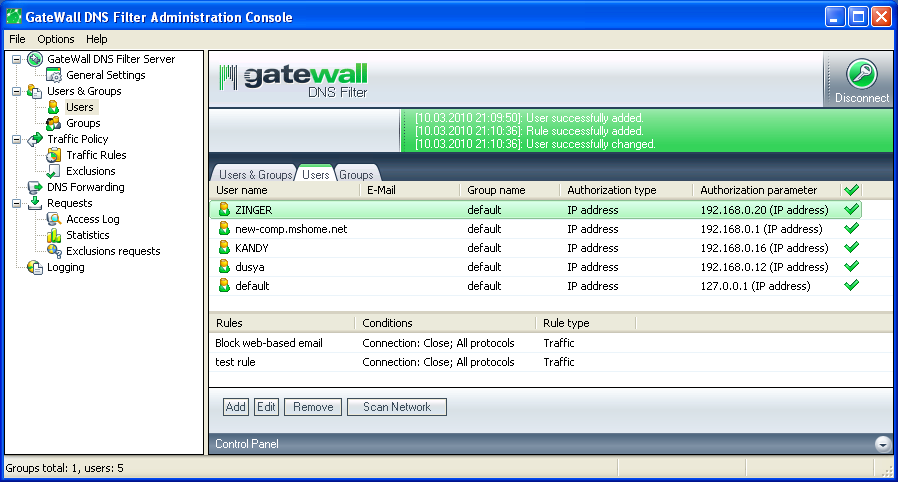Click the Exclusions requests icon
The image size is (898, 482).
pos(54,251)
